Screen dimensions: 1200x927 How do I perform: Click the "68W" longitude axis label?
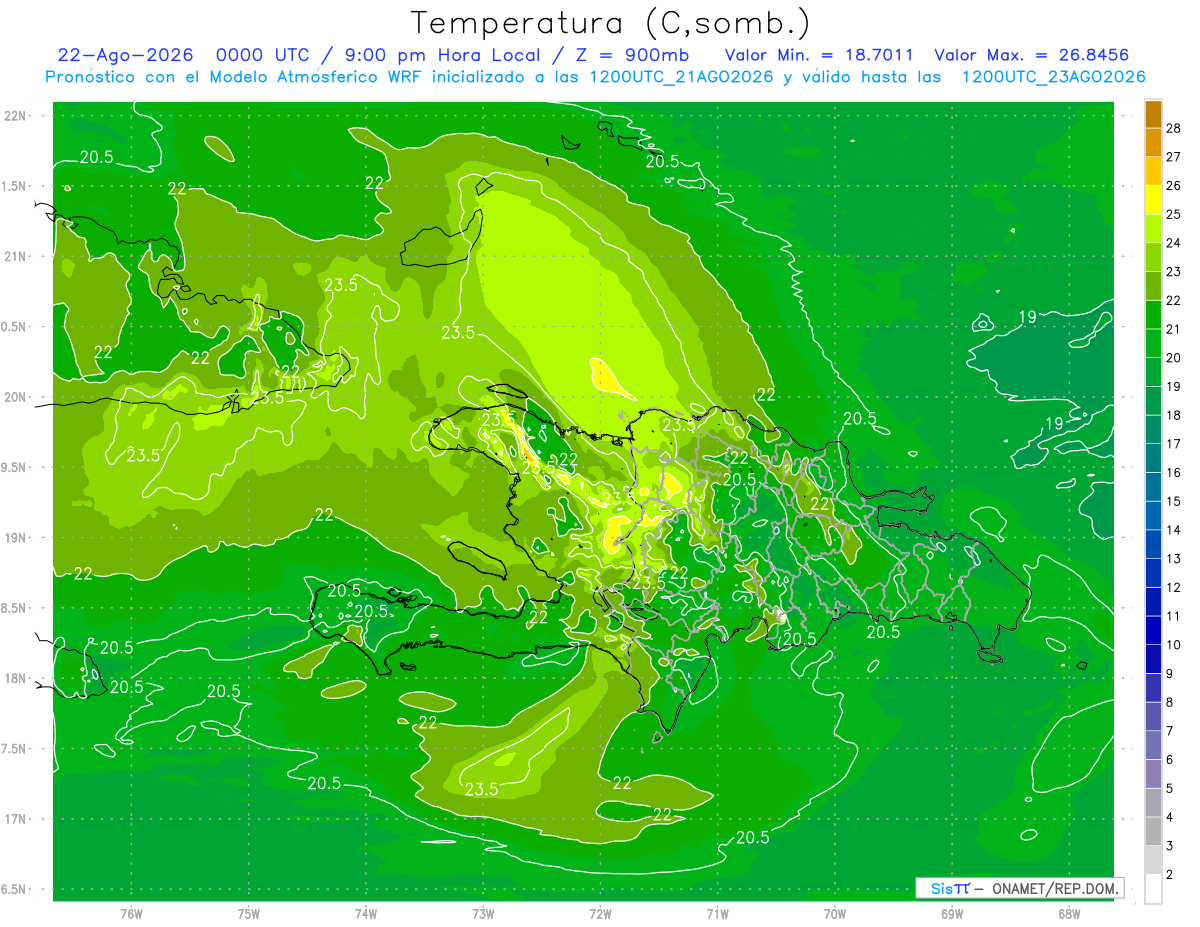(x=1069, y=913)
